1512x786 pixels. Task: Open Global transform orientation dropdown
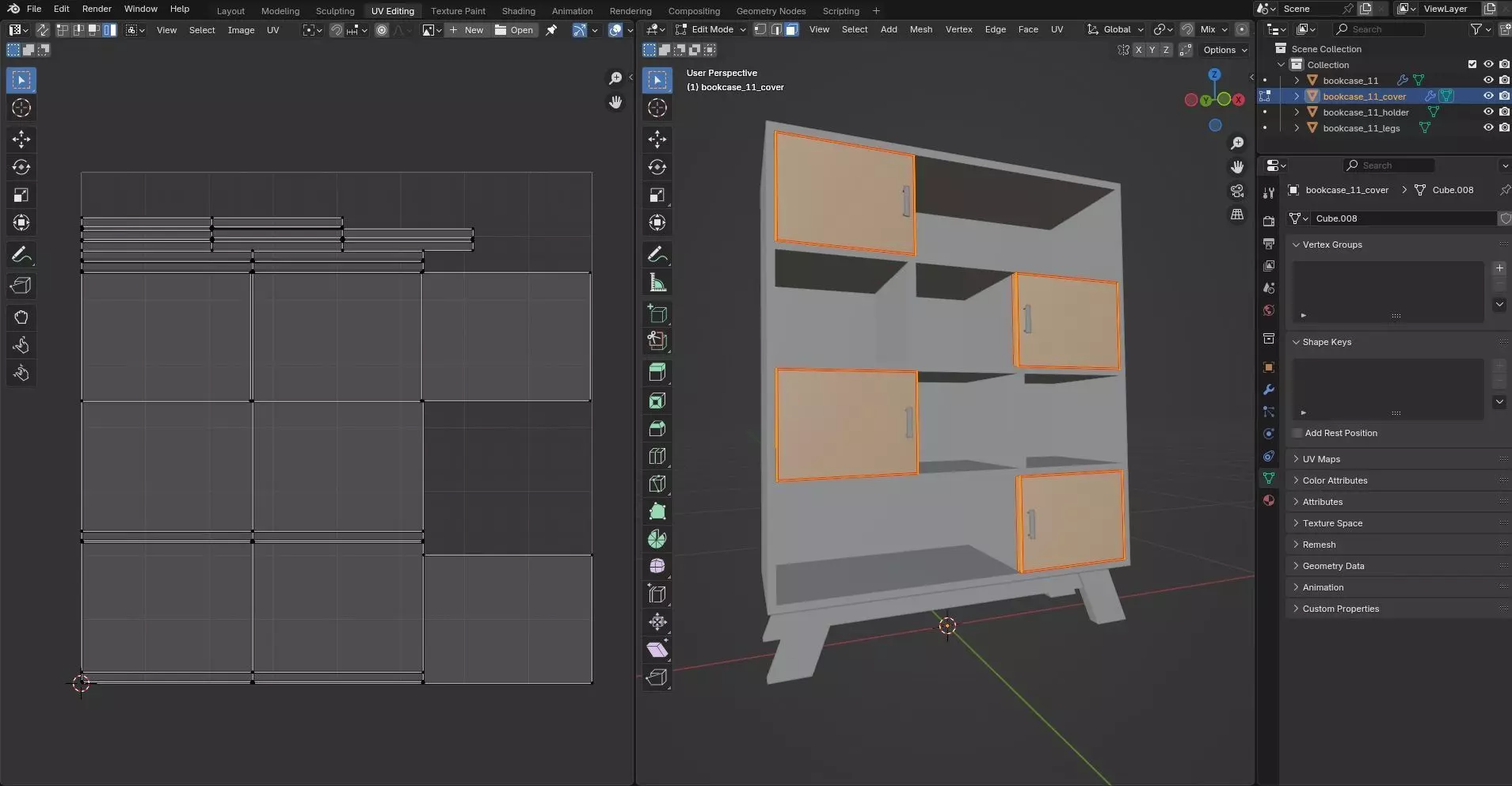(x=1115, y=29)
